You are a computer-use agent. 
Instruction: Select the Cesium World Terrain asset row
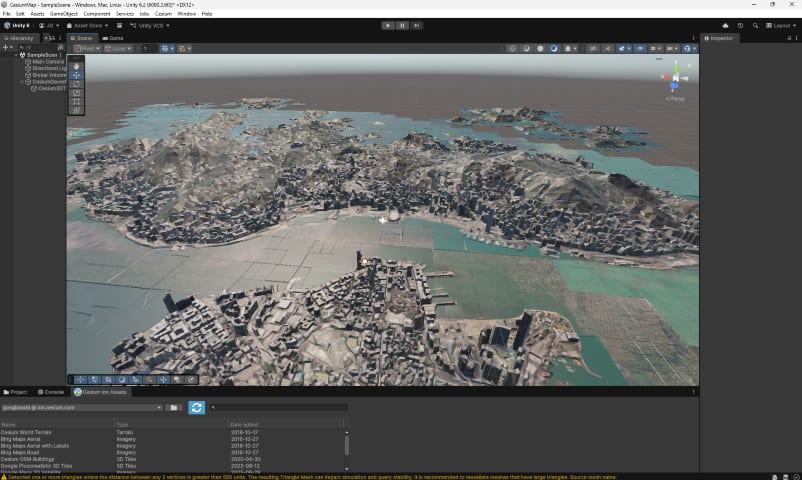pyautogui.click(x=173, y=432)
